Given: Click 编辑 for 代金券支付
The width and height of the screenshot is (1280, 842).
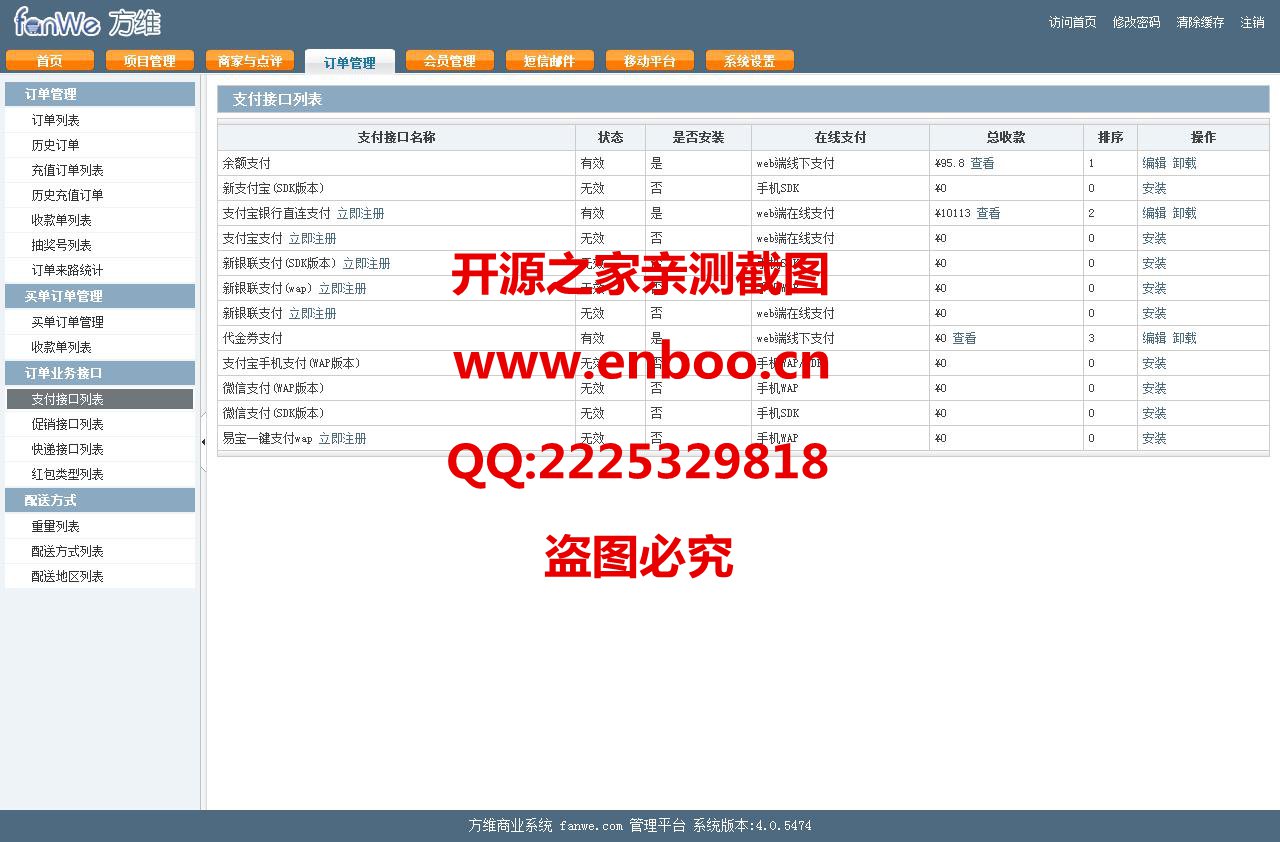Looking at the screenshot, I should click(x=1154, y=338).
